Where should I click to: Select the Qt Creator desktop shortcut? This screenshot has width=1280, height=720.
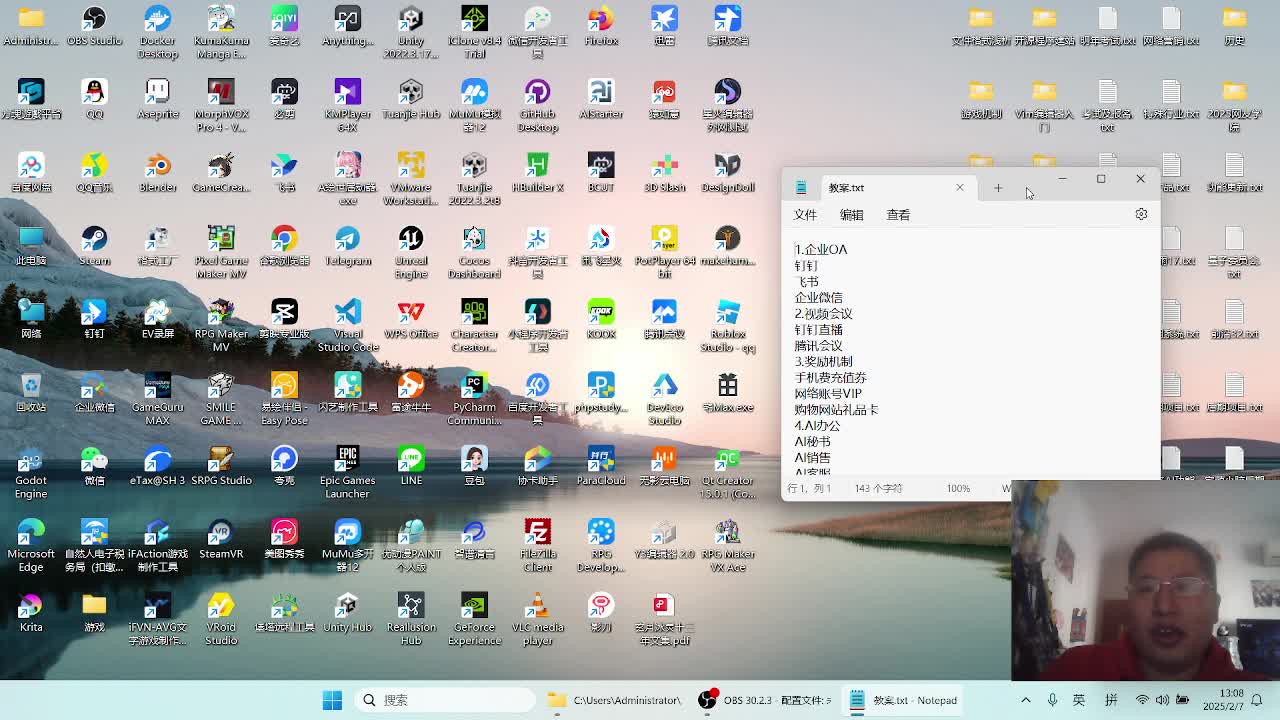coord(727,472)
